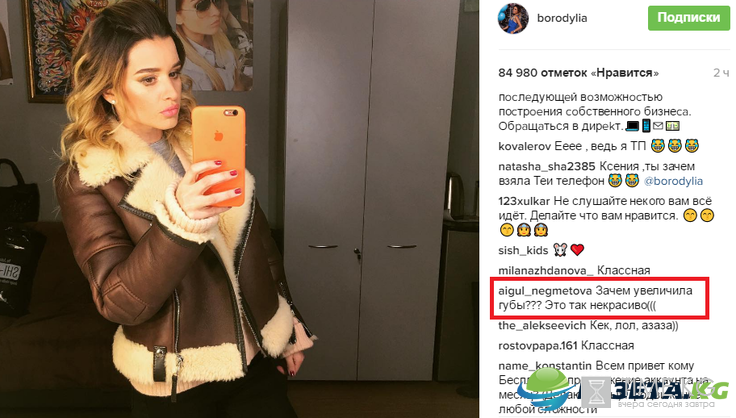Click the mouse emoji in sish_kids comment
Screen dimensions: 736x418
point(560,250)
